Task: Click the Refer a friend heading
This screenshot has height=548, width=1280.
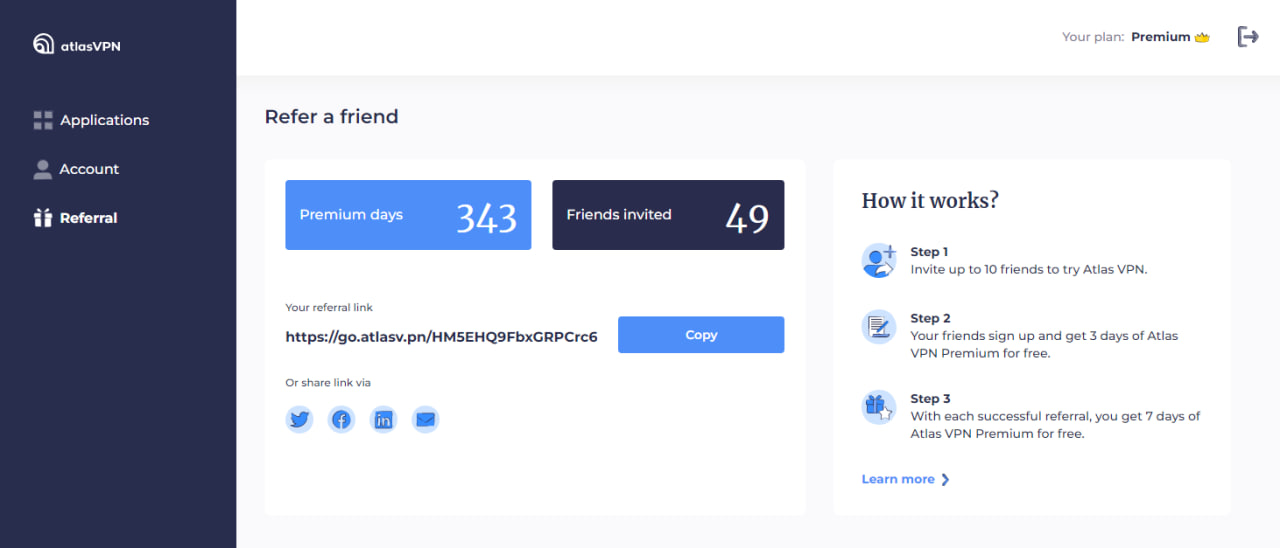Action: [x=331, y=116]
